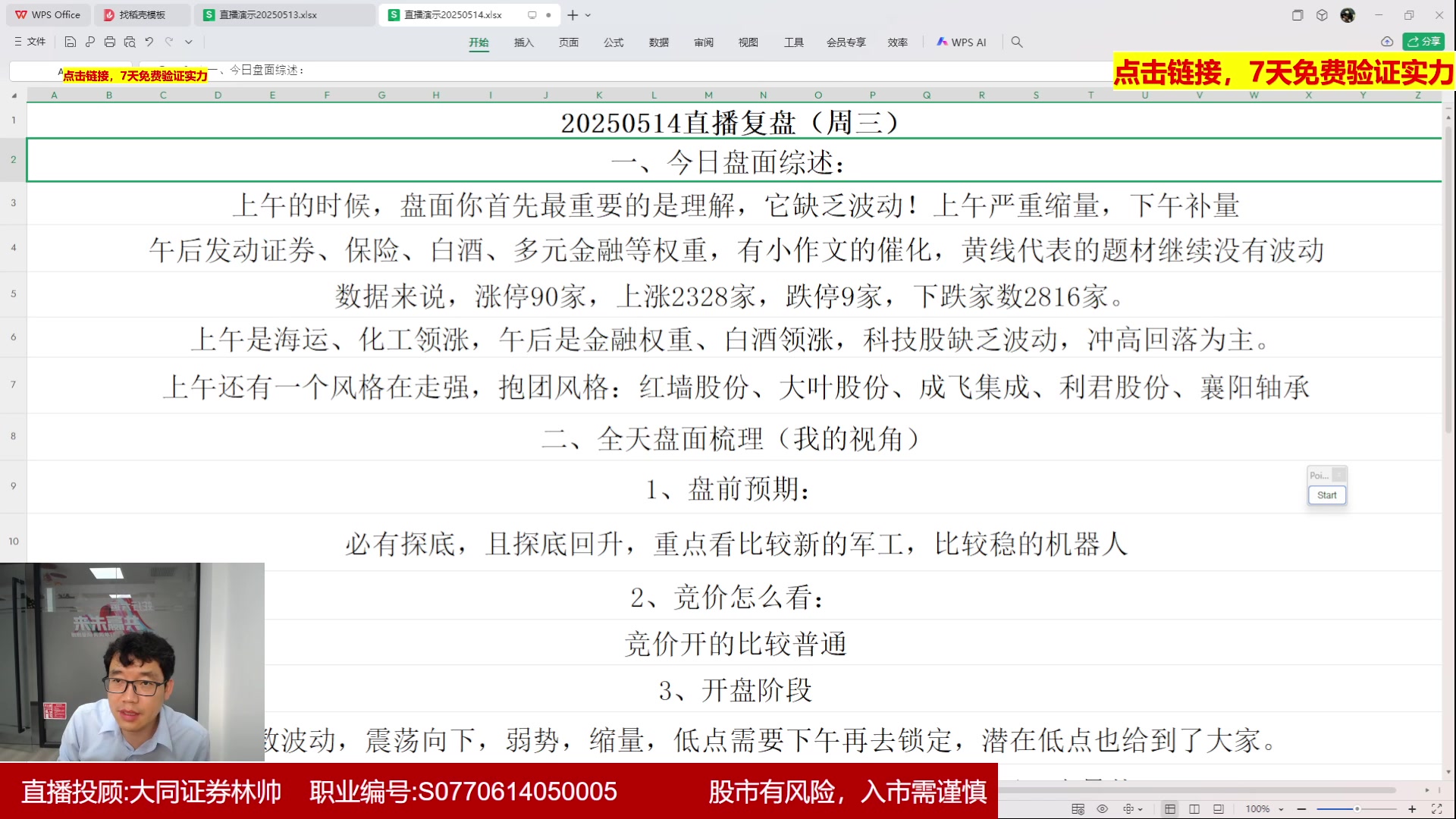
Task: Toggle eye protection mode icon
Action: coord(1103,809)
